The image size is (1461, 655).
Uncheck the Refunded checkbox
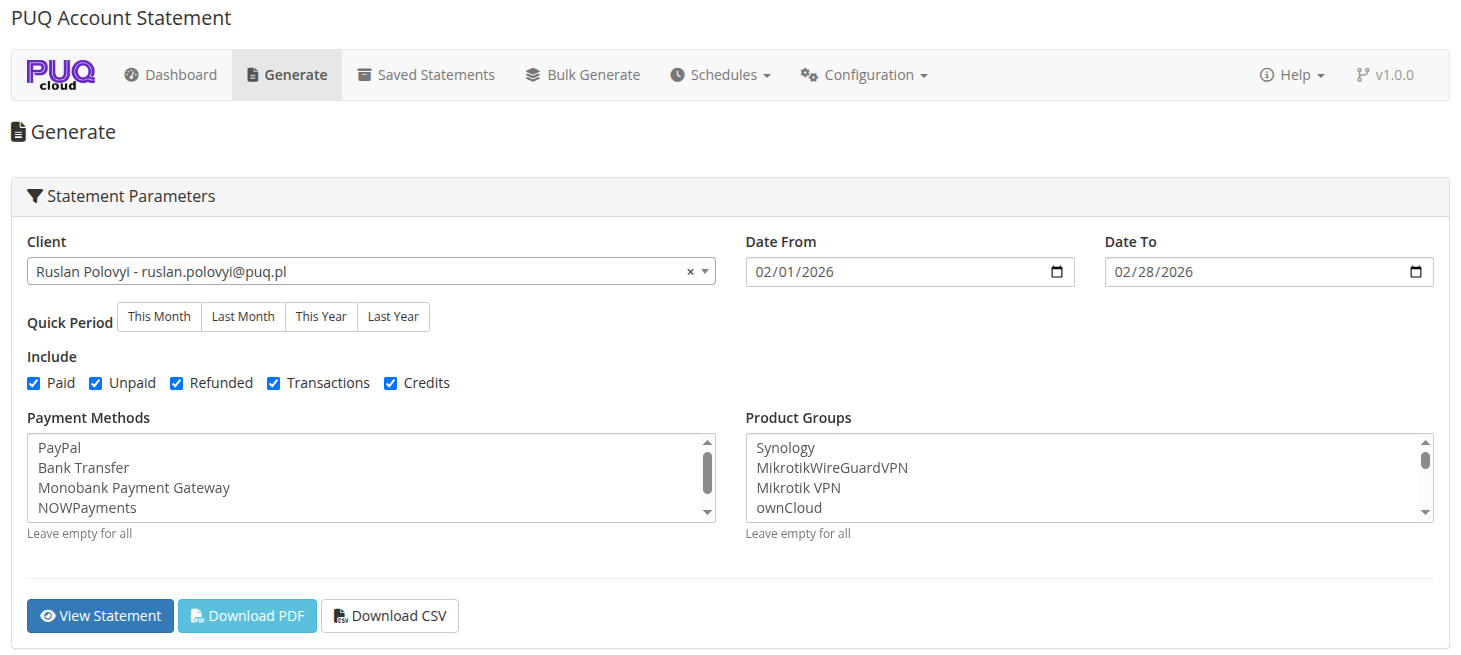coord(176,383)
